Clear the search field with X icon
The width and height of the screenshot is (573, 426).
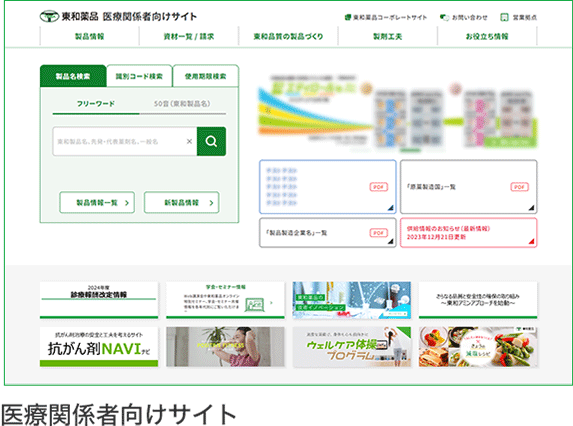(189, 141)
